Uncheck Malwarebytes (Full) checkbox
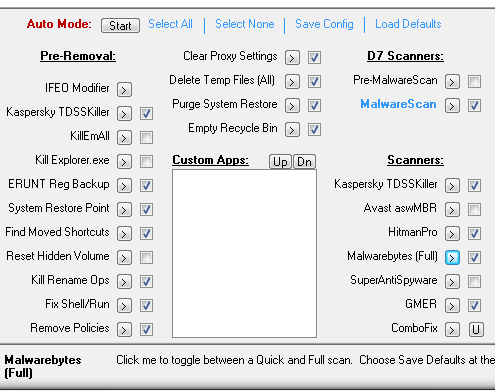This screenshot has height=391, width=495. [474, 258]
